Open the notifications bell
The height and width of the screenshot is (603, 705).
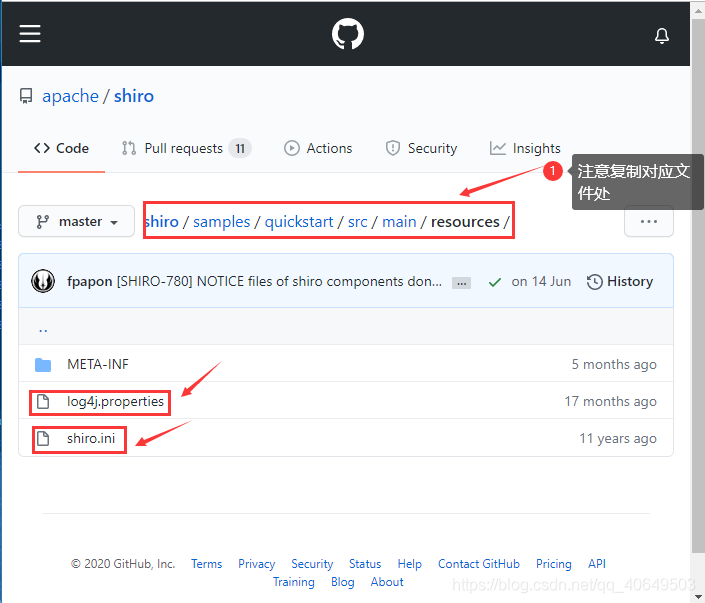pos(661,36)
